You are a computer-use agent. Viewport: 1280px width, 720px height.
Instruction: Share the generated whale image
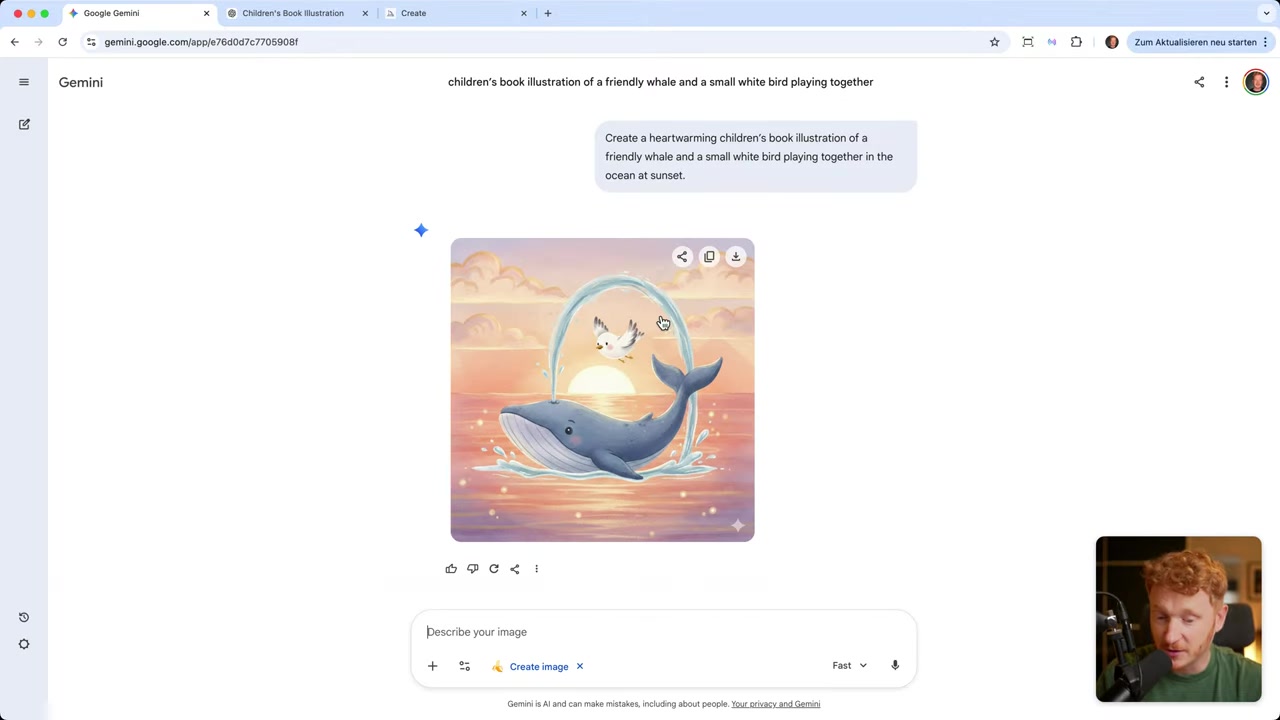[x=682, y=257]
